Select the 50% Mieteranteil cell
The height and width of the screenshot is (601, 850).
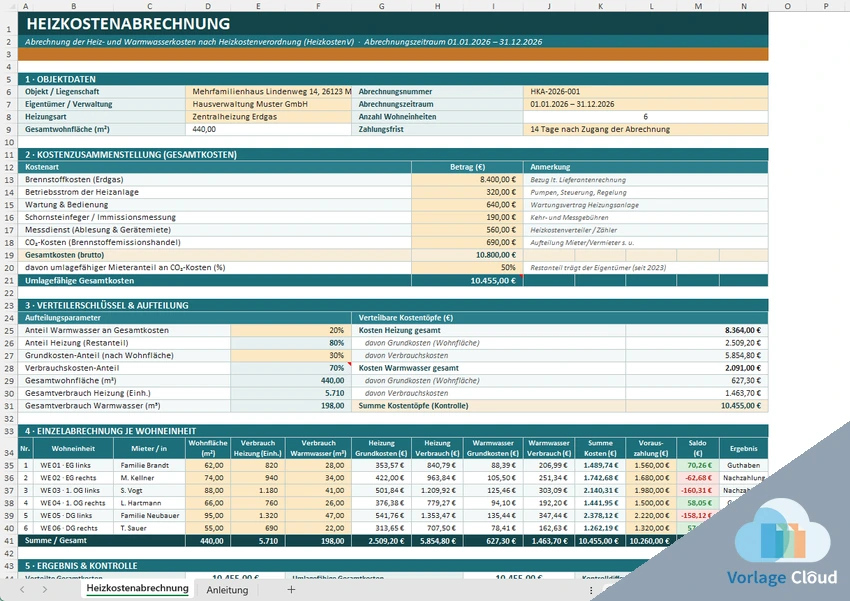pyautogui.click(x=467, y=267)
